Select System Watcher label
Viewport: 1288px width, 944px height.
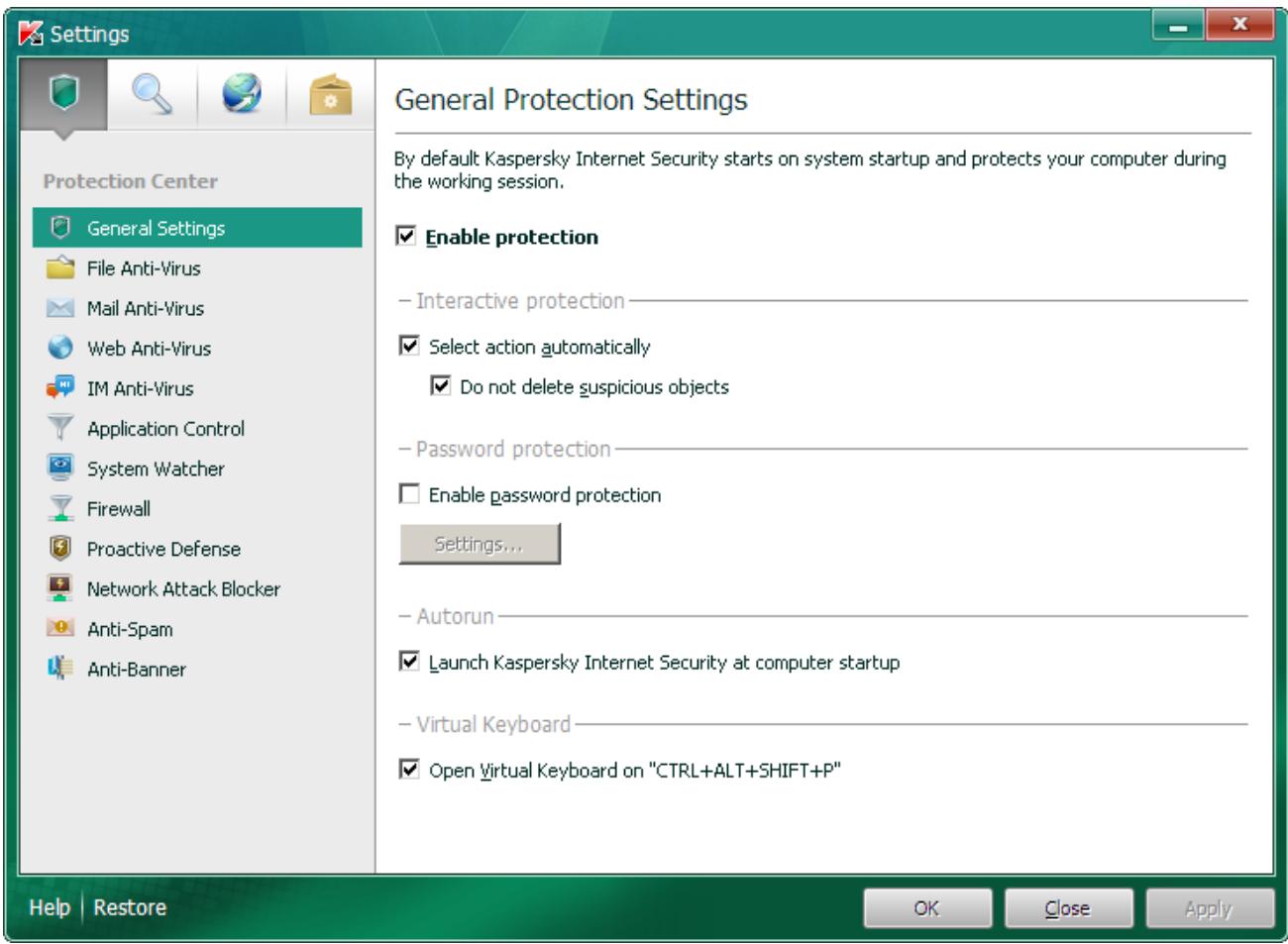[156, 469]
